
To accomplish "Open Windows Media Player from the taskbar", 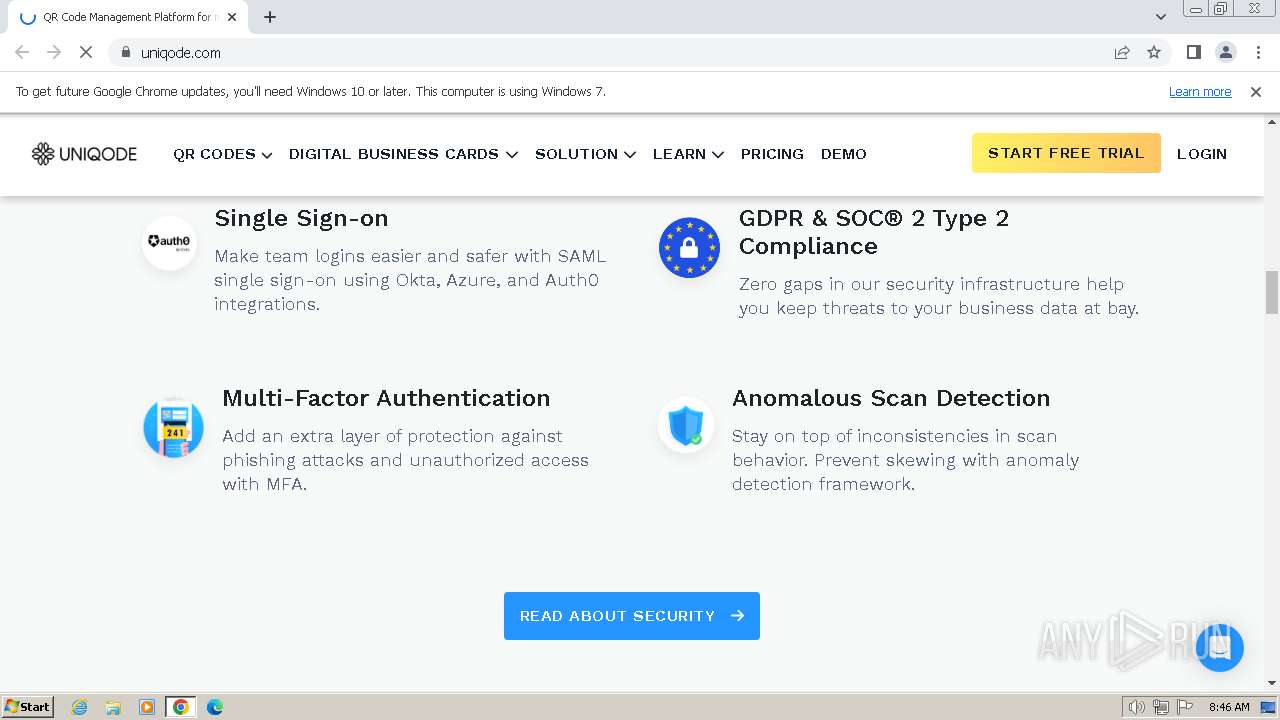I will pos(147,707).
